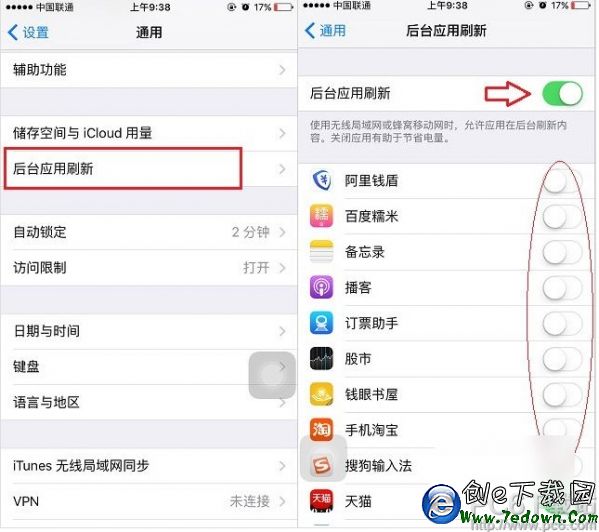599x532 pixels.
Task: Select the 后台应用刷新 menu row
Action: click(x=149, y=169)
